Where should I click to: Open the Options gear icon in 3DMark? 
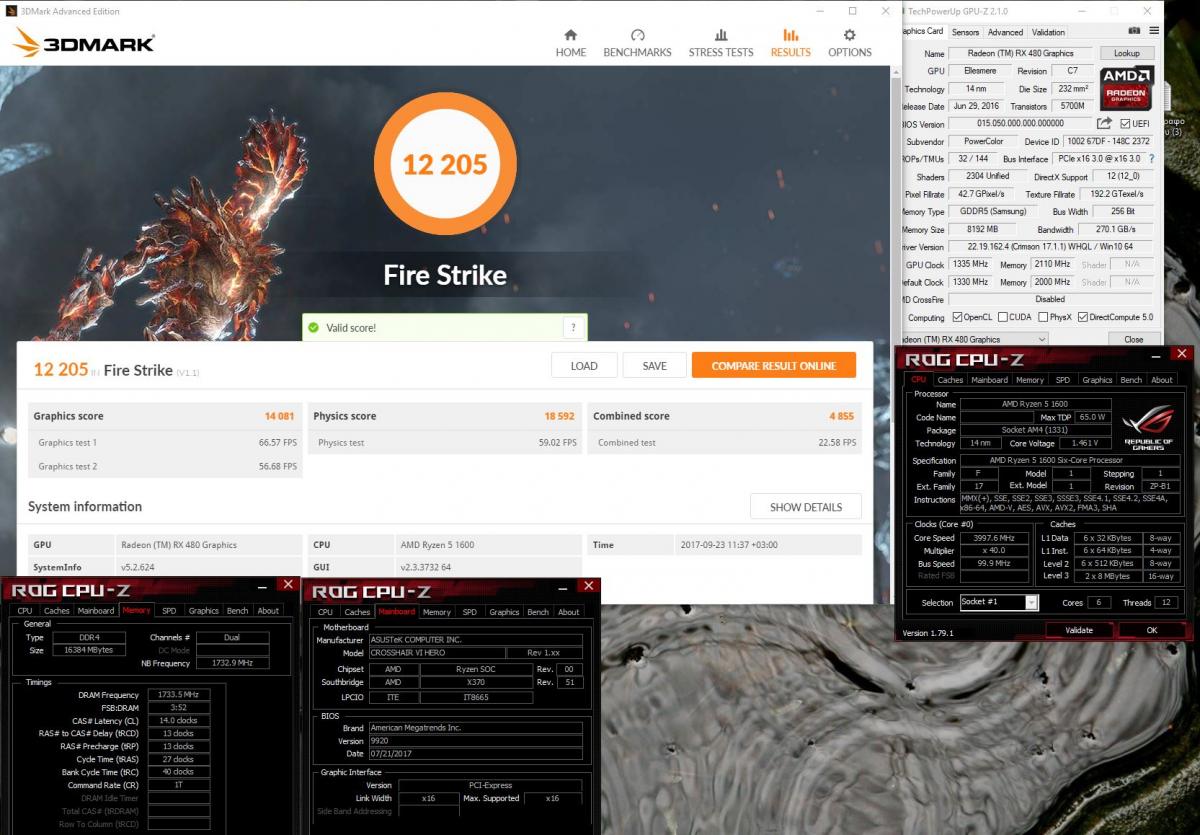coord(849,35)
